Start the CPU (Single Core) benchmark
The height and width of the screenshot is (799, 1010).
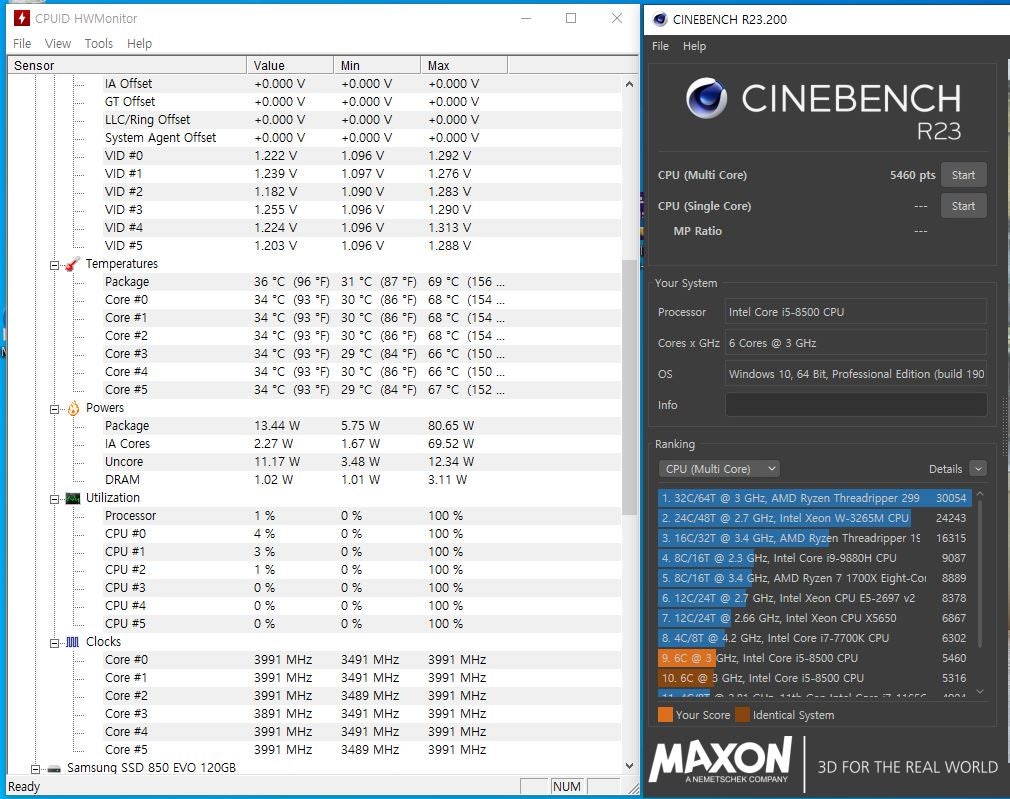[x=963, y=206]
